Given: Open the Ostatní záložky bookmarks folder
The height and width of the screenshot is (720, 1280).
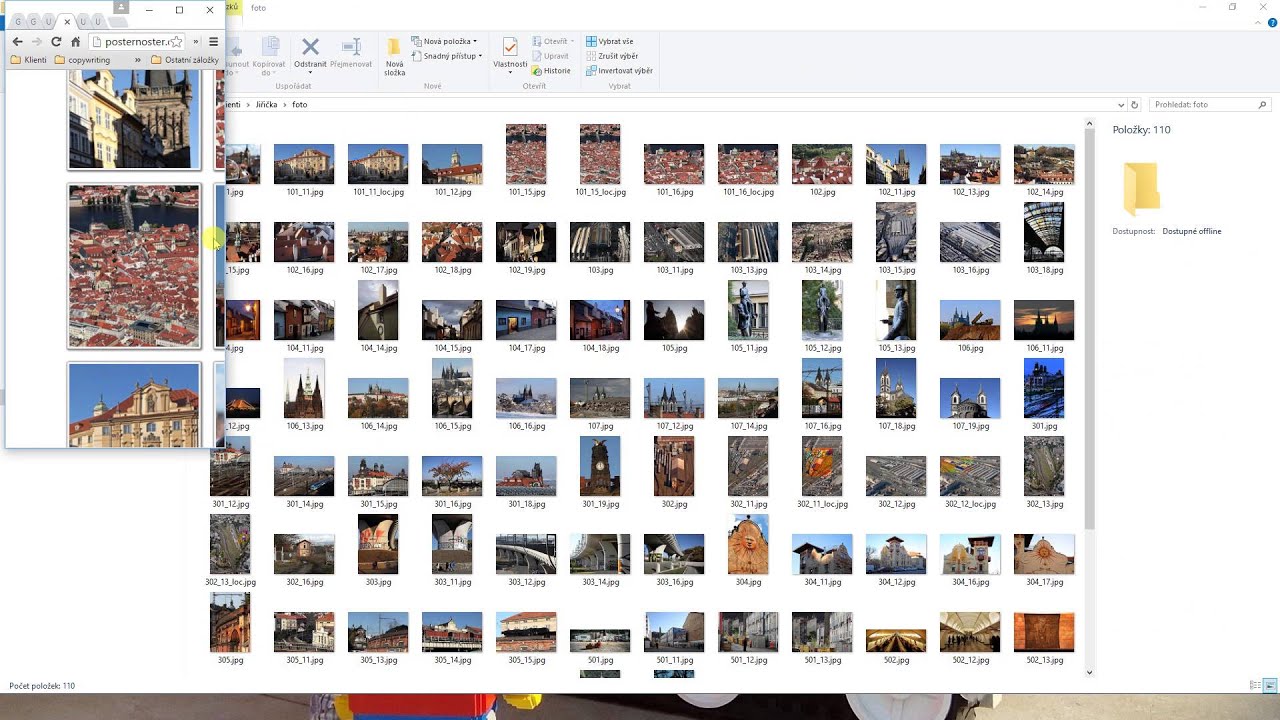Looking at the screenshot, I should pyautogui.click(x=185, y=60).
